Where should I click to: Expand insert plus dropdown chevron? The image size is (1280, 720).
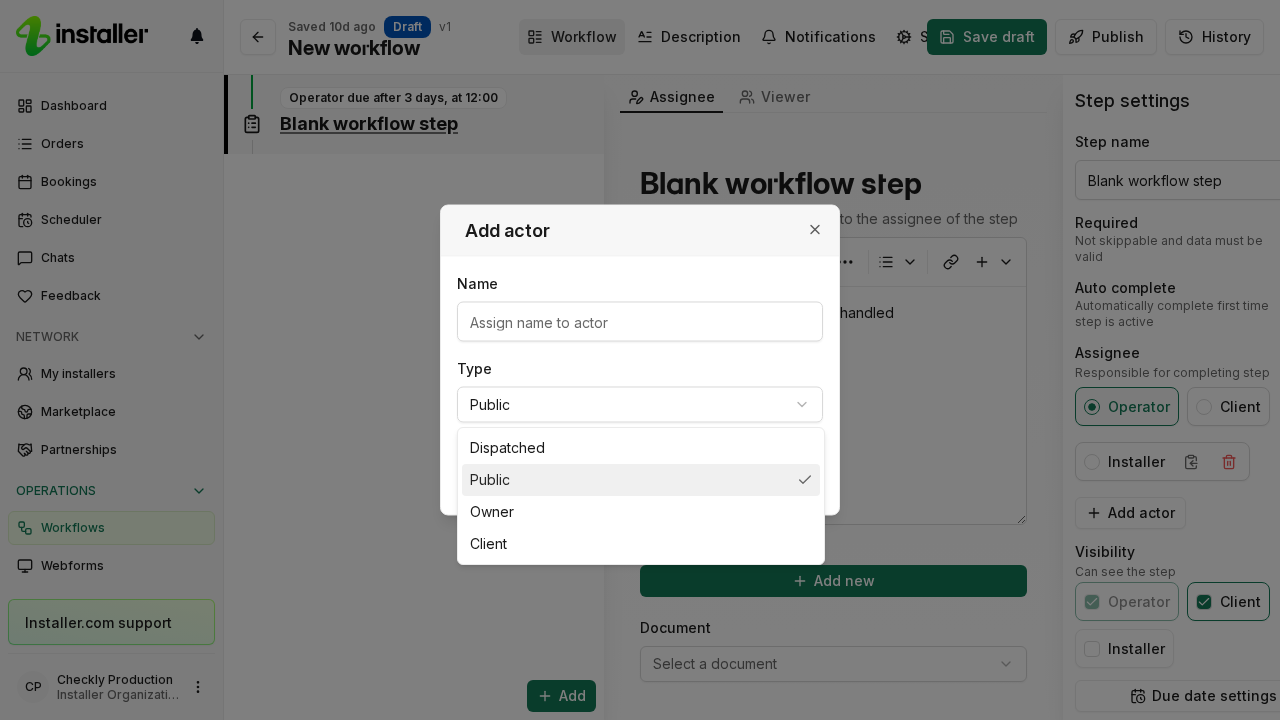pyautogui.click(x=1006, y=262)
